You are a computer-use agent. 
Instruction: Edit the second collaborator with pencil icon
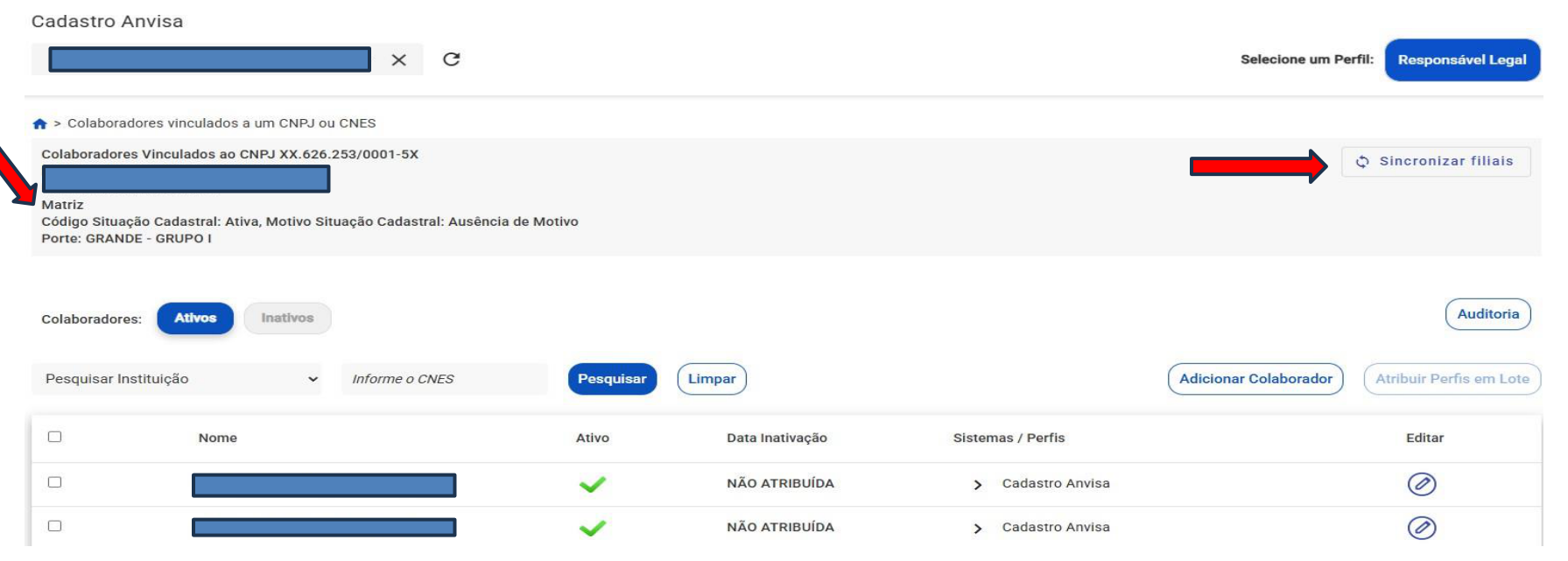(1422, 528)
